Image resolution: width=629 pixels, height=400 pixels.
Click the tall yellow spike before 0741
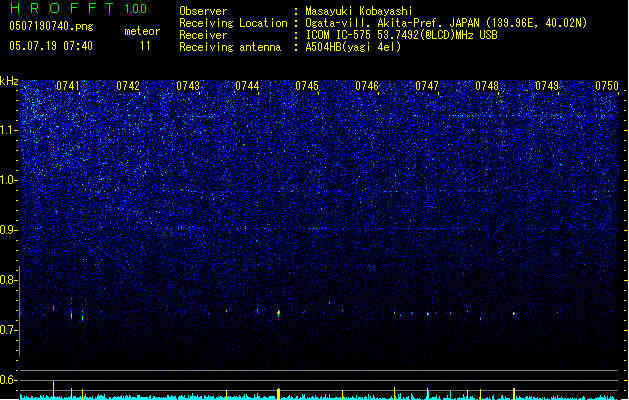pyautogui.click(x=53, y=389)
